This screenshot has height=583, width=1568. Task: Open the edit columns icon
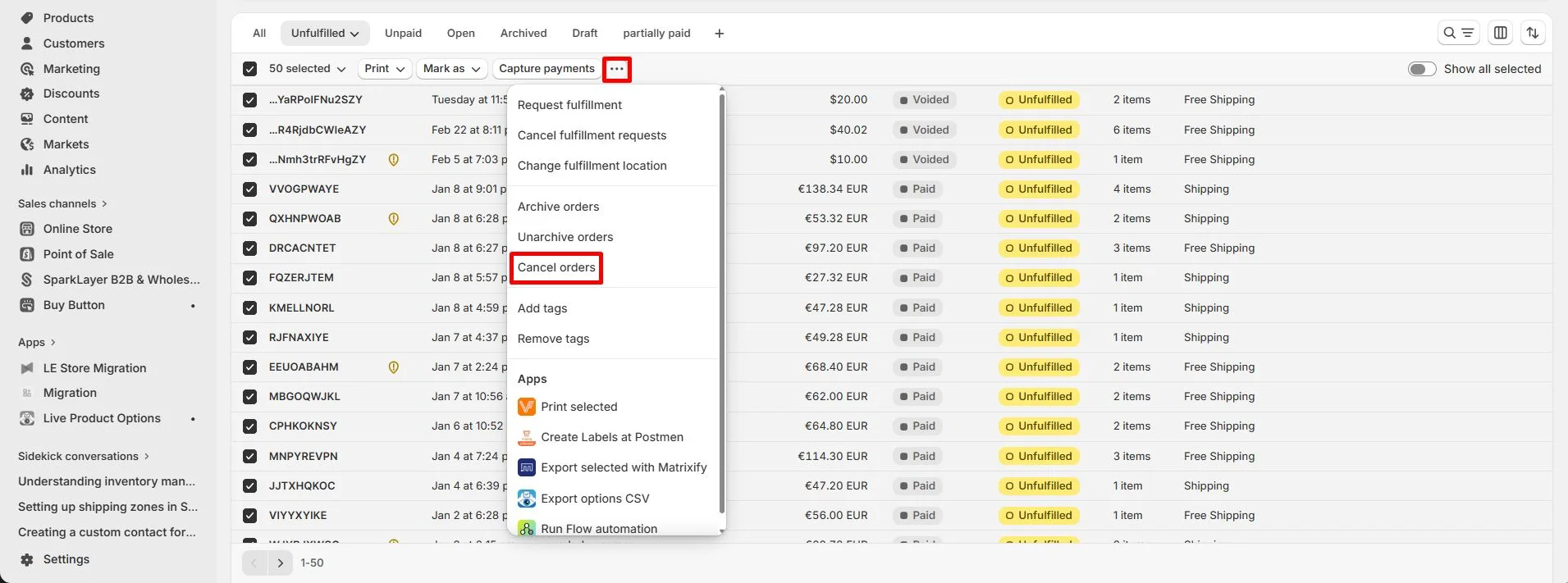coord(1501,33)
